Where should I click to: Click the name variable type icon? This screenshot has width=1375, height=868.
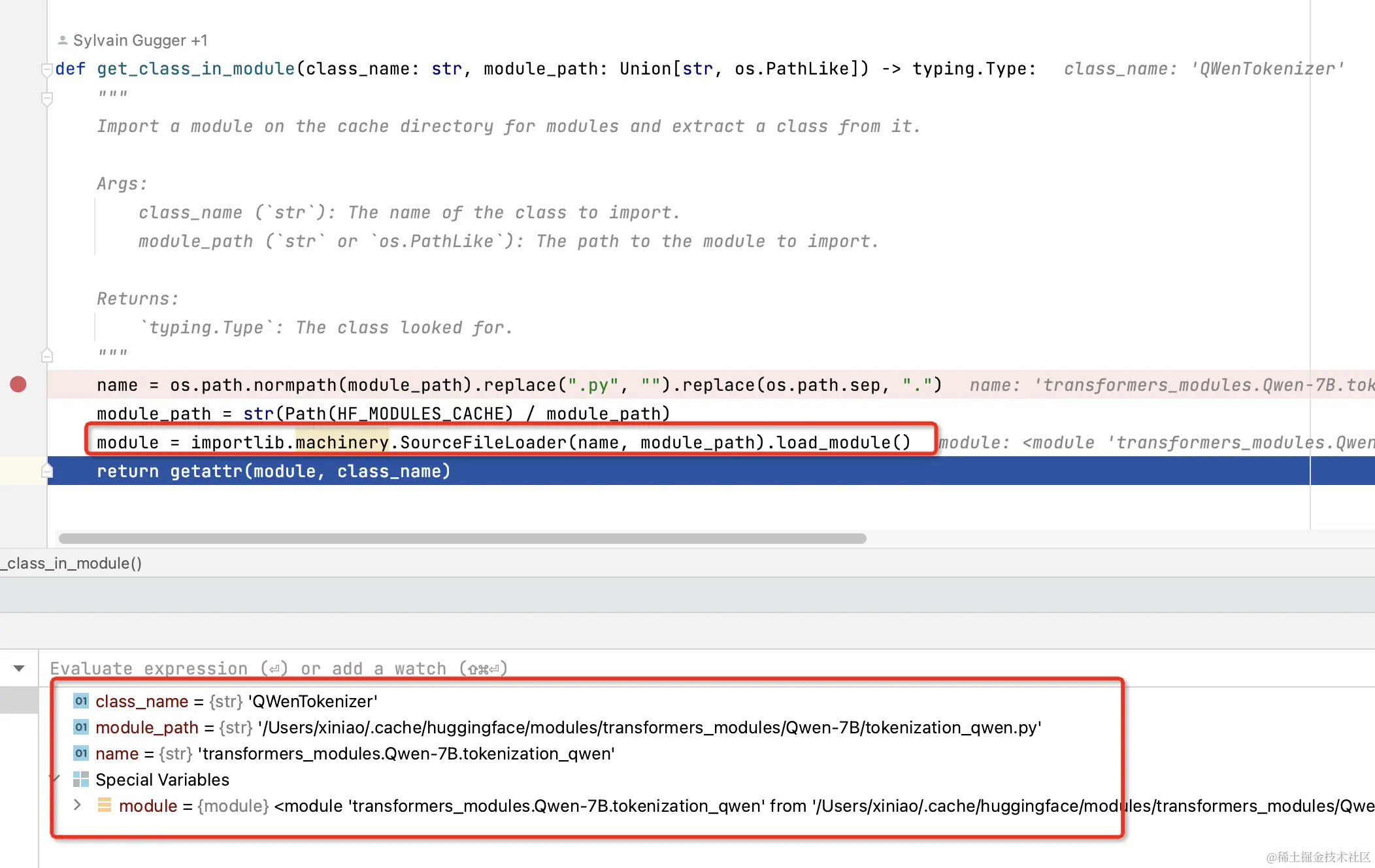pos(81,754)
